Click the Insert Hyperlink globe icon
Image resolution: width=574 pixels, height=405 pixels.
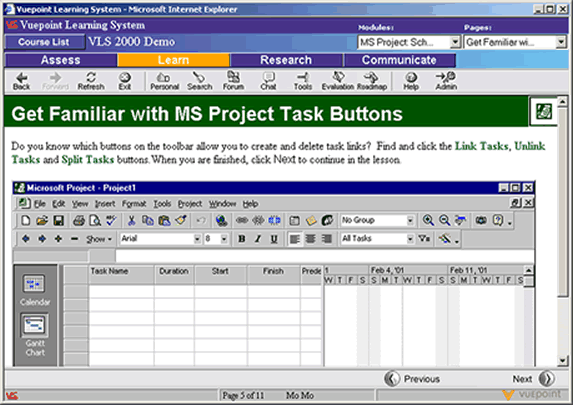pyautogui.click(x=221, y=220)
